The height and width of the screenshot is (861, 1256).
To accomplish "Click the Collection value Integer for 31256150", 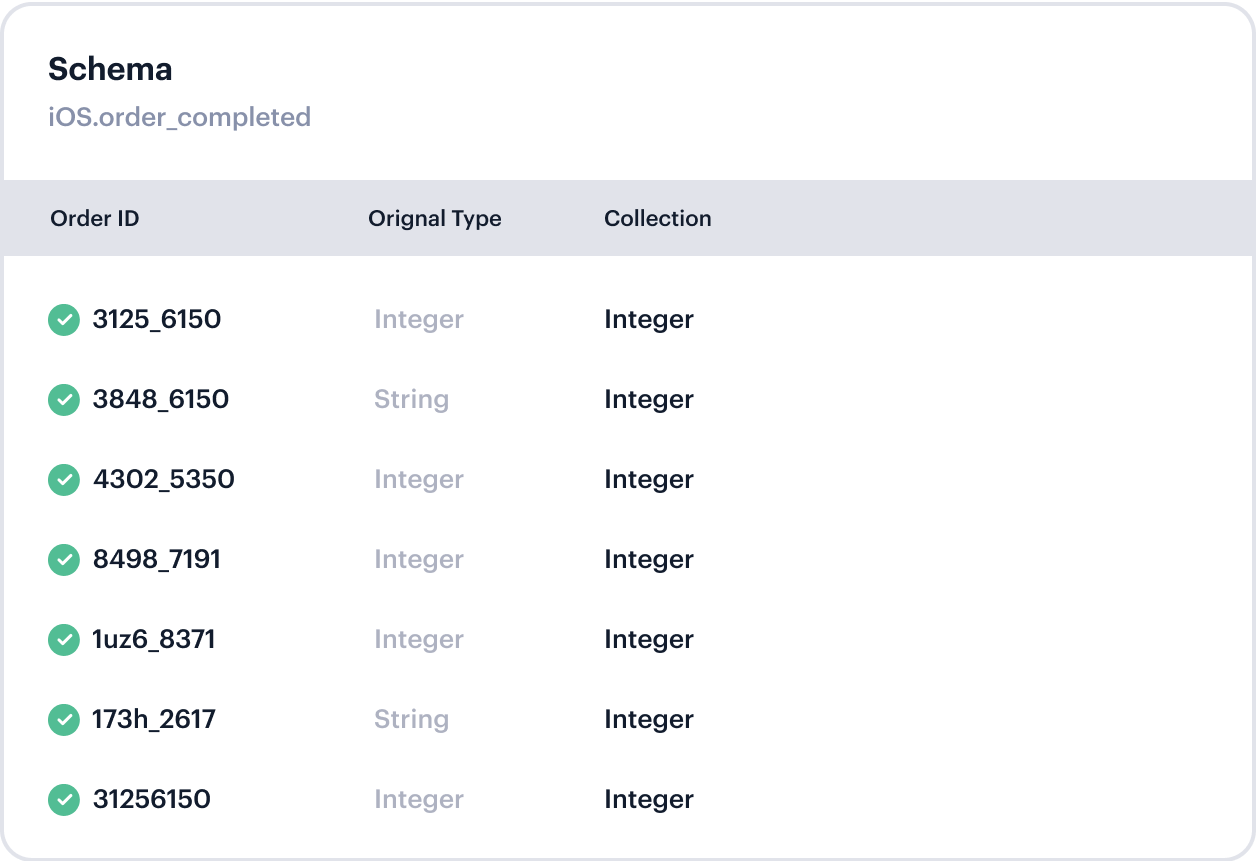I will tap(649, 801).
